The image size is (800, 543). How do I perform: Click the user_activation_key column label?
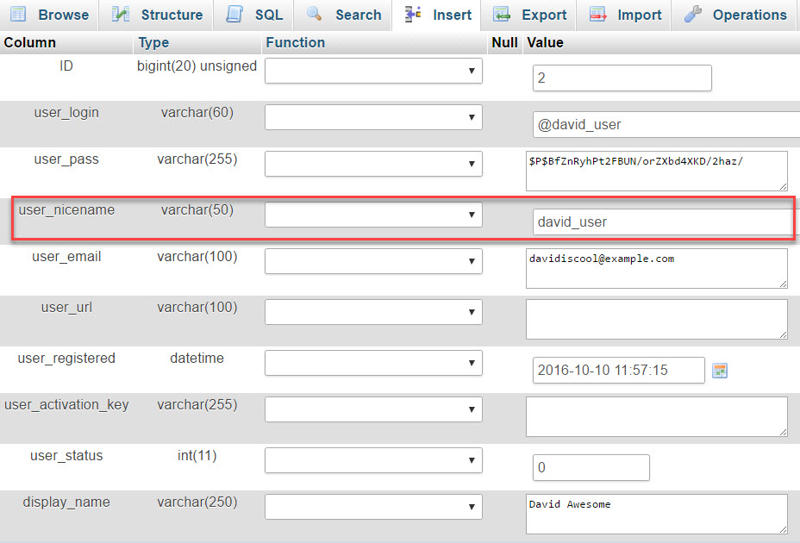(66, 405)
